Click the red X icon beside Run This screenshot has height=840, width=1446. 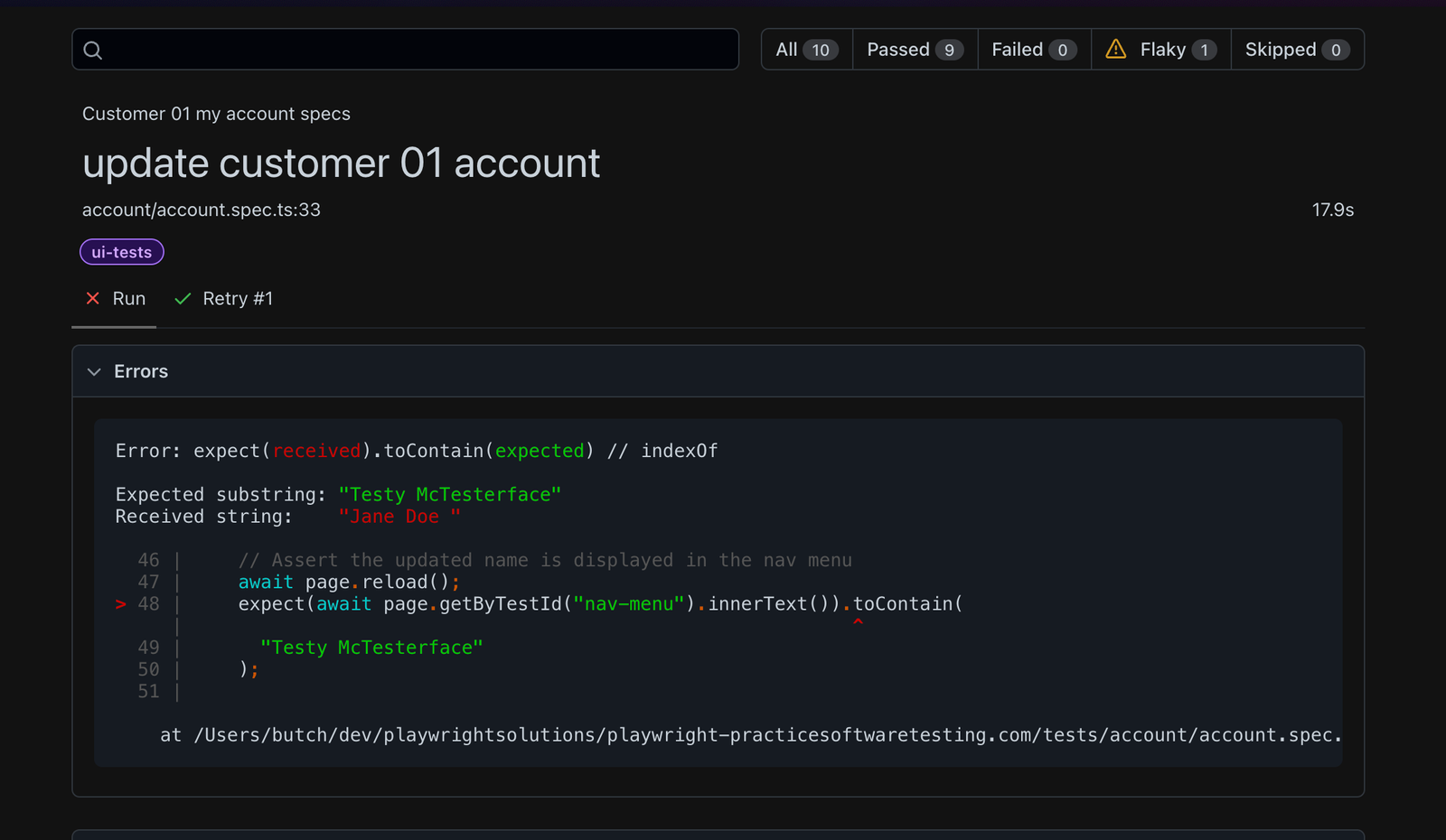(x=93, y=298)
